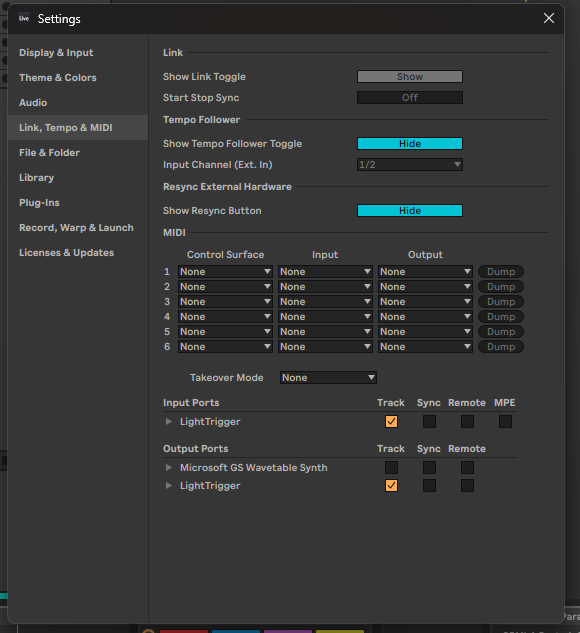Open the Input dropdown for row 1
Viewport: 580px width, 633px height.
[x=325, y=272]
